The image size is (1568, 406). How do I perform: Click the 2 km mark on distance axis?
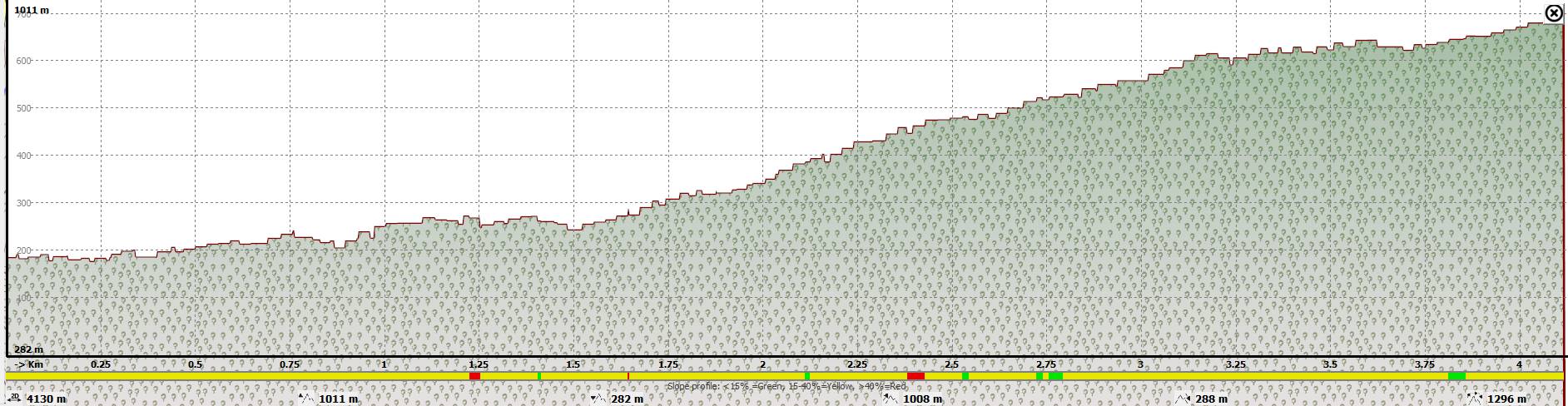[762, 364]
